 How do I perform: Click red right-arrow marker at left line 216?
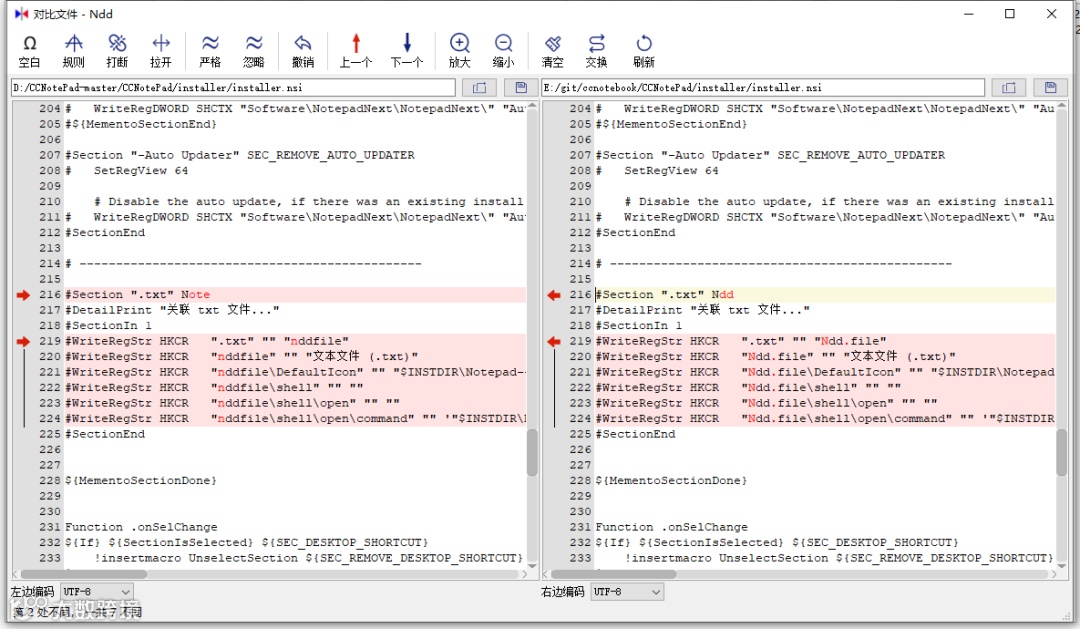point(23,295)
